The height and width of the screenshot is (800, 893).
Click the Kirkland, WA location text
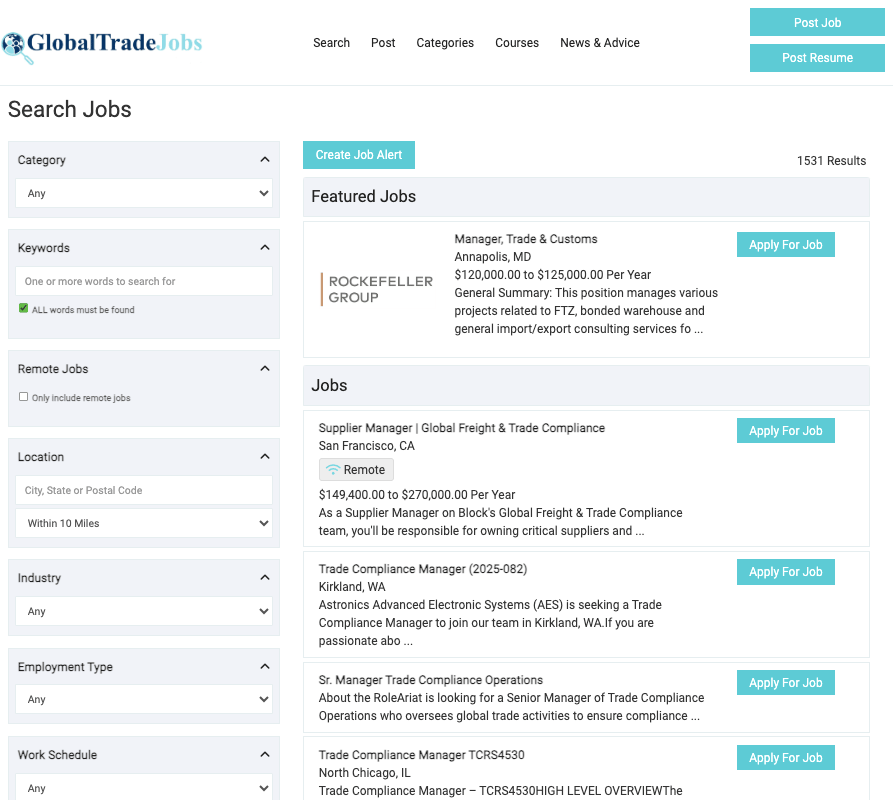pyautogui.click(x=352, y=586)
